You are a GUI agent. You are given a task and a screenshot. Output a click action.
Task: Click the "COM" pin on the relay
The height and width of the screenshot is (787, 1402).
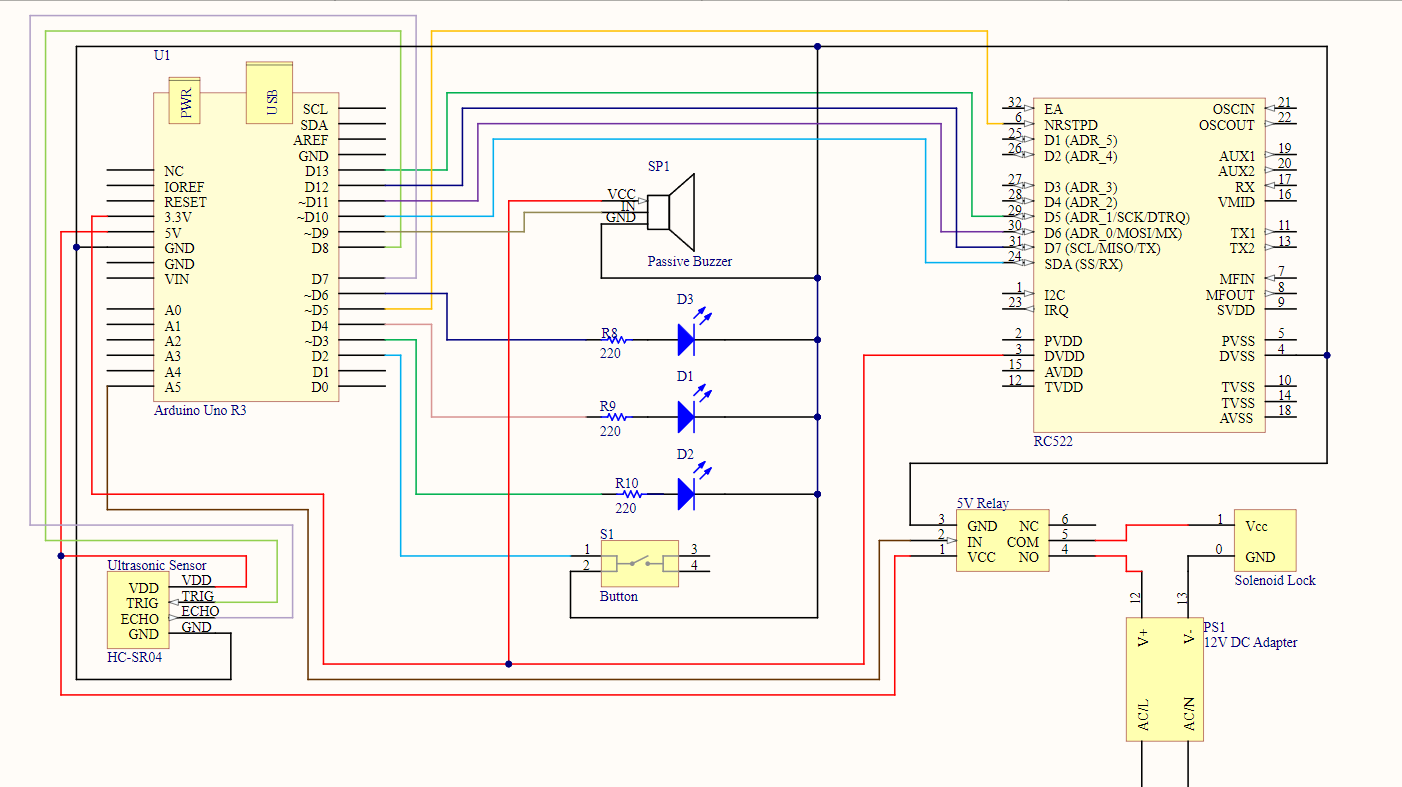tap(1023, 542)
